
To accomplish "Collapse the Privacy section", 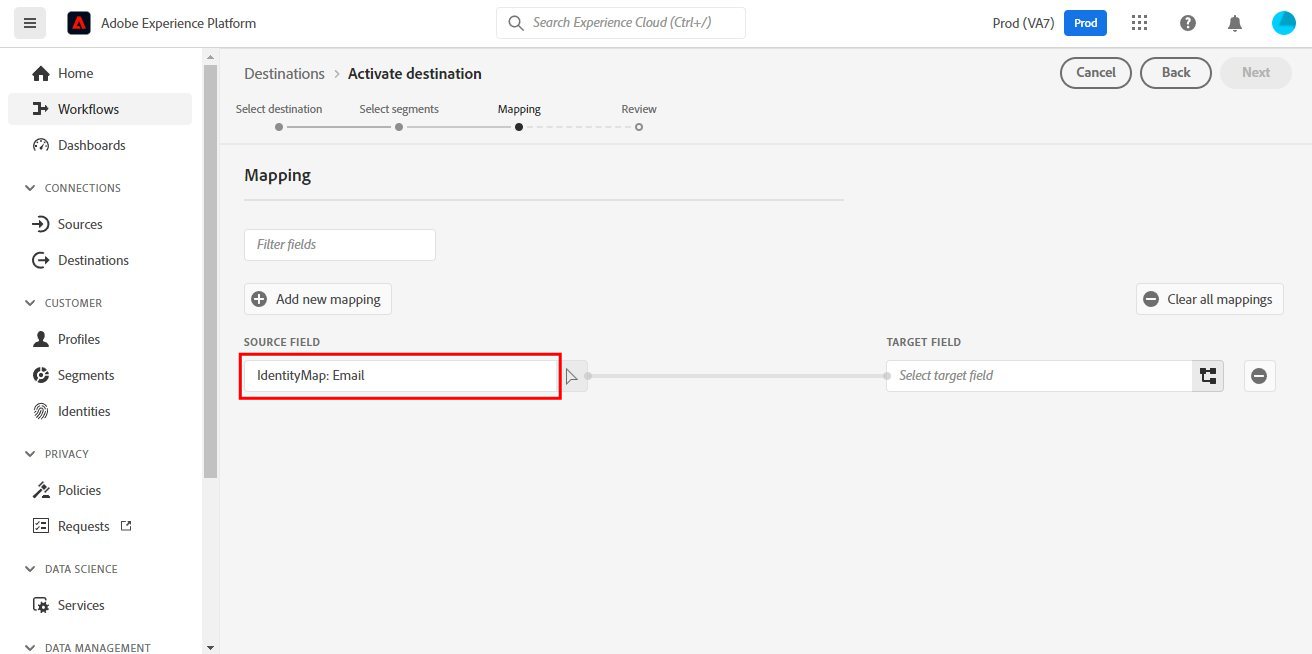I will [29, 454].
